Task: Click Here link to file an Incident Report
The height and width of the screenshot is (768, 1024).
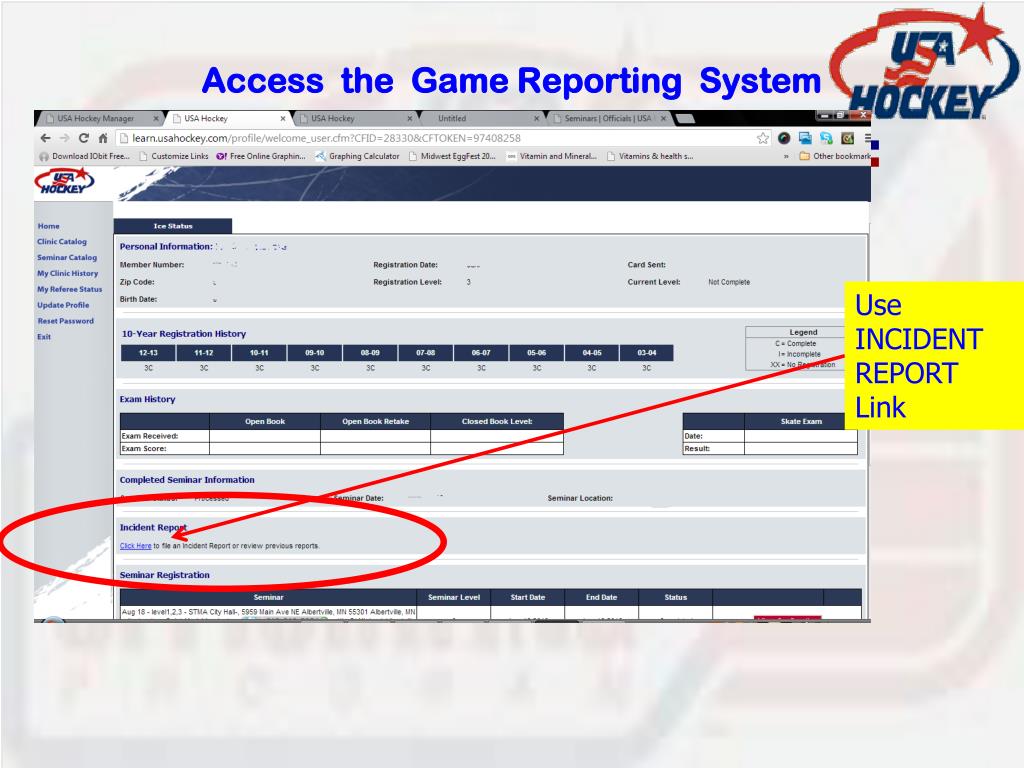Action: point(136,546)
